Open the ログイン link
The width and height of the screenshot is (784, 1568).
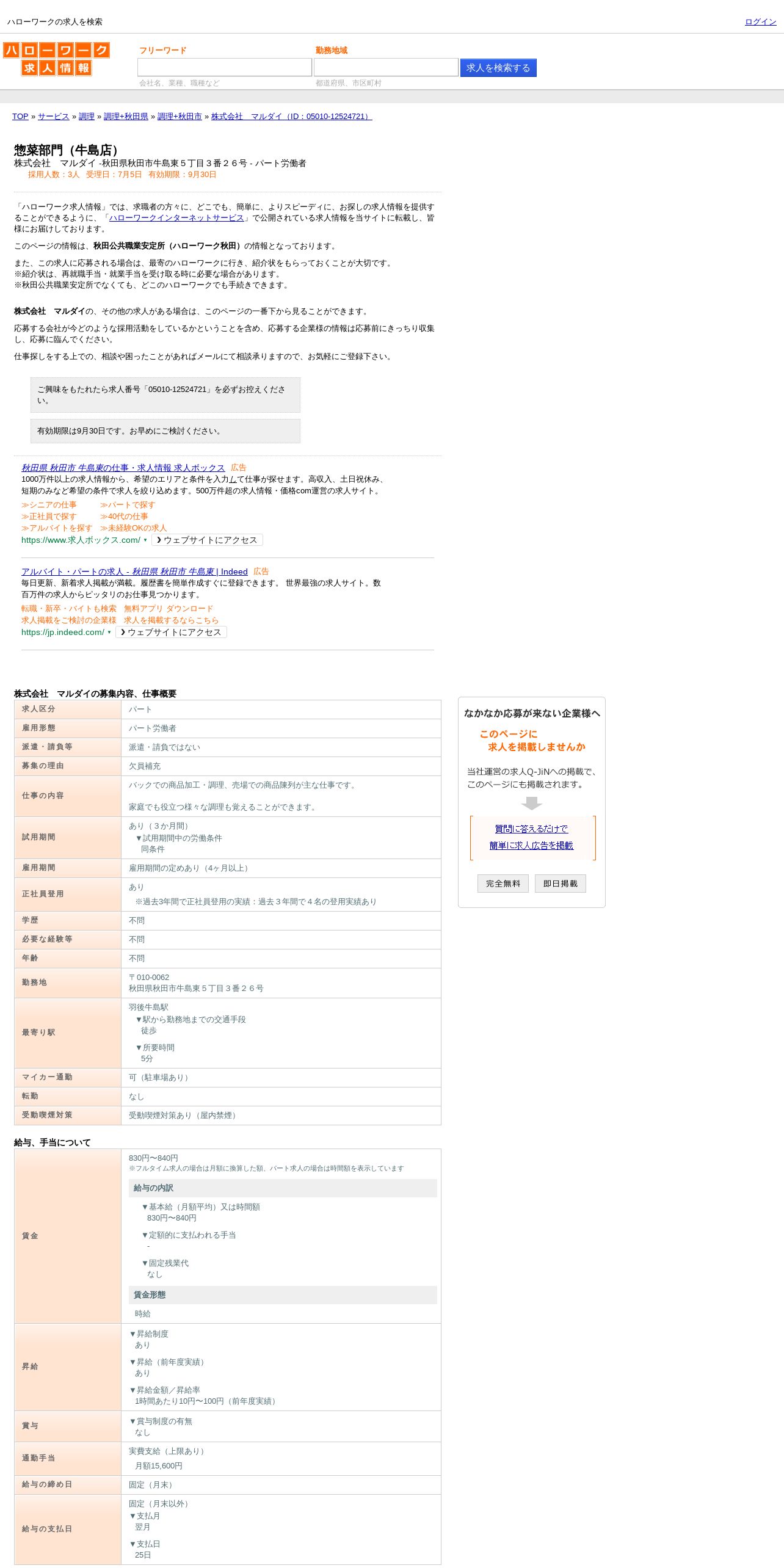click(x=760, y=22)
